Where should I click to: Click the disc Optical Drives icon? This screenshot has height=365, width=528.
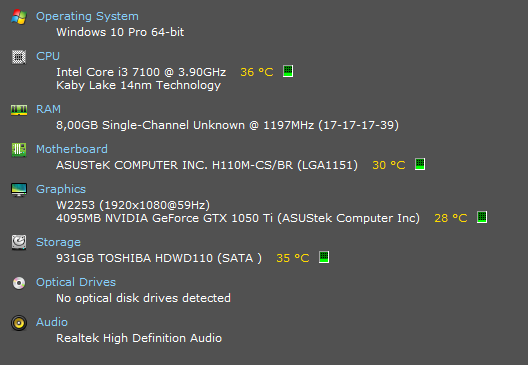pyautogui.click(x=19, y=283)
